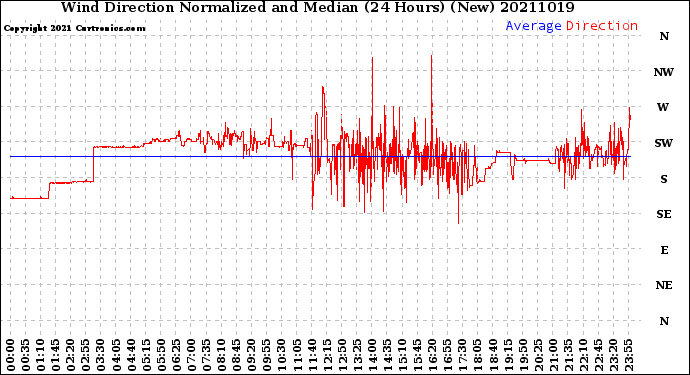
Task: Click the '19:50' time label
Action: [x=523, y=355]
